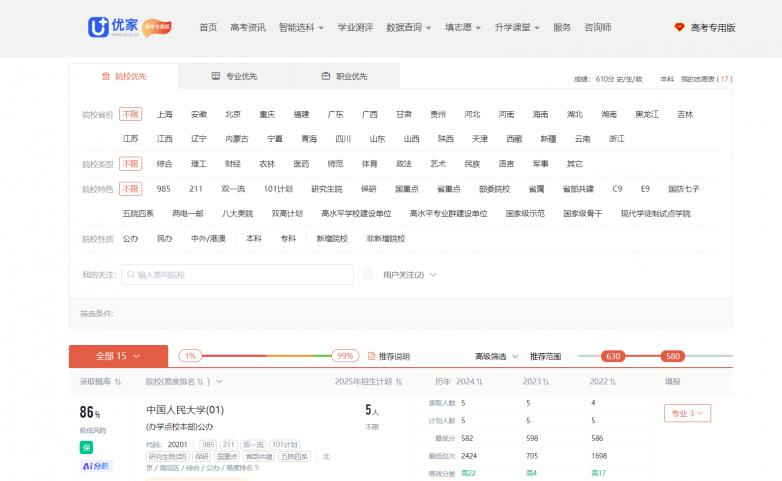Click the building icon on the 院校优先 tab
The image size is (782, 481).
click(x=106, y=76)
